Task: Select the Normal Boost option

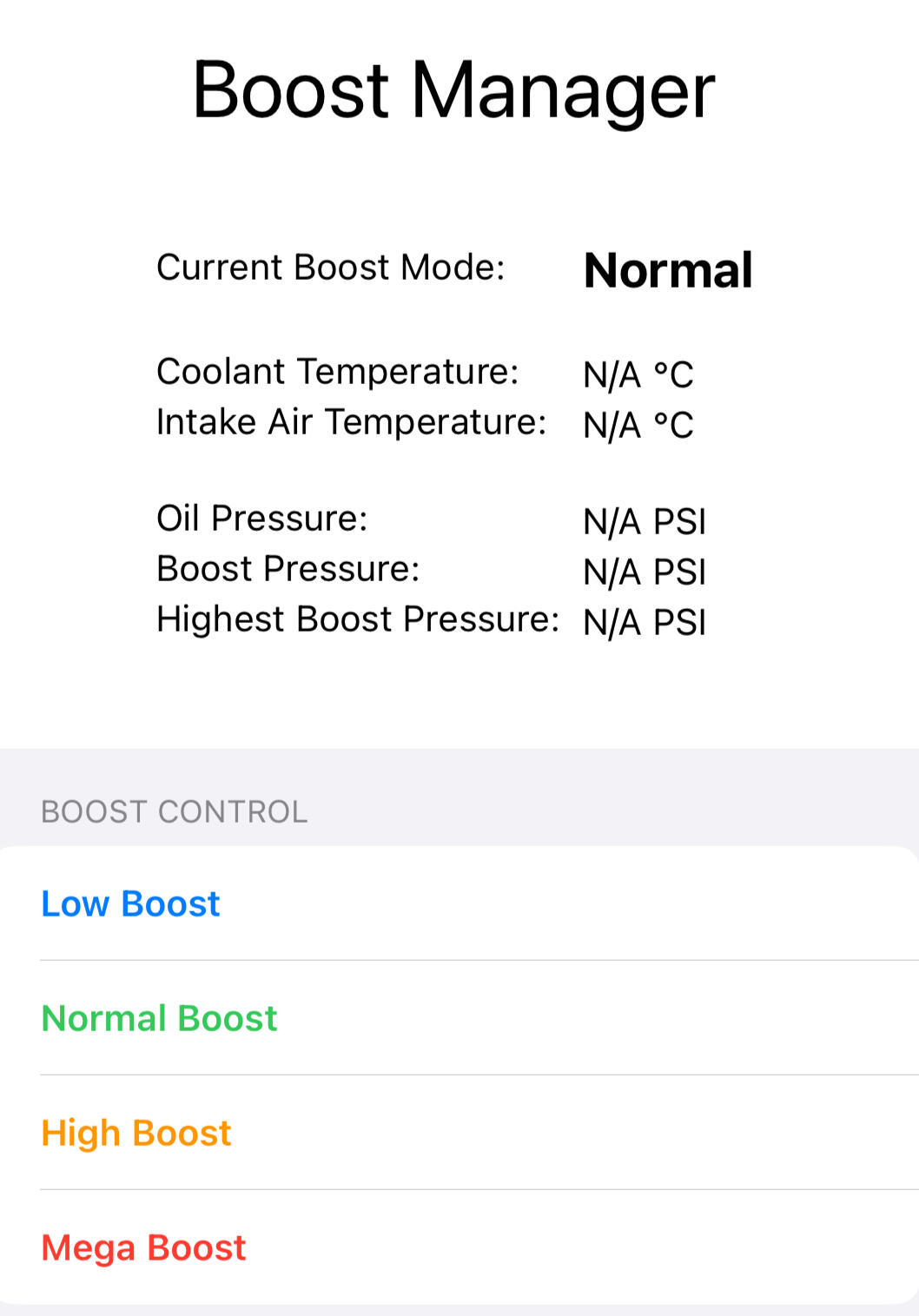Action: [159, 1019]
